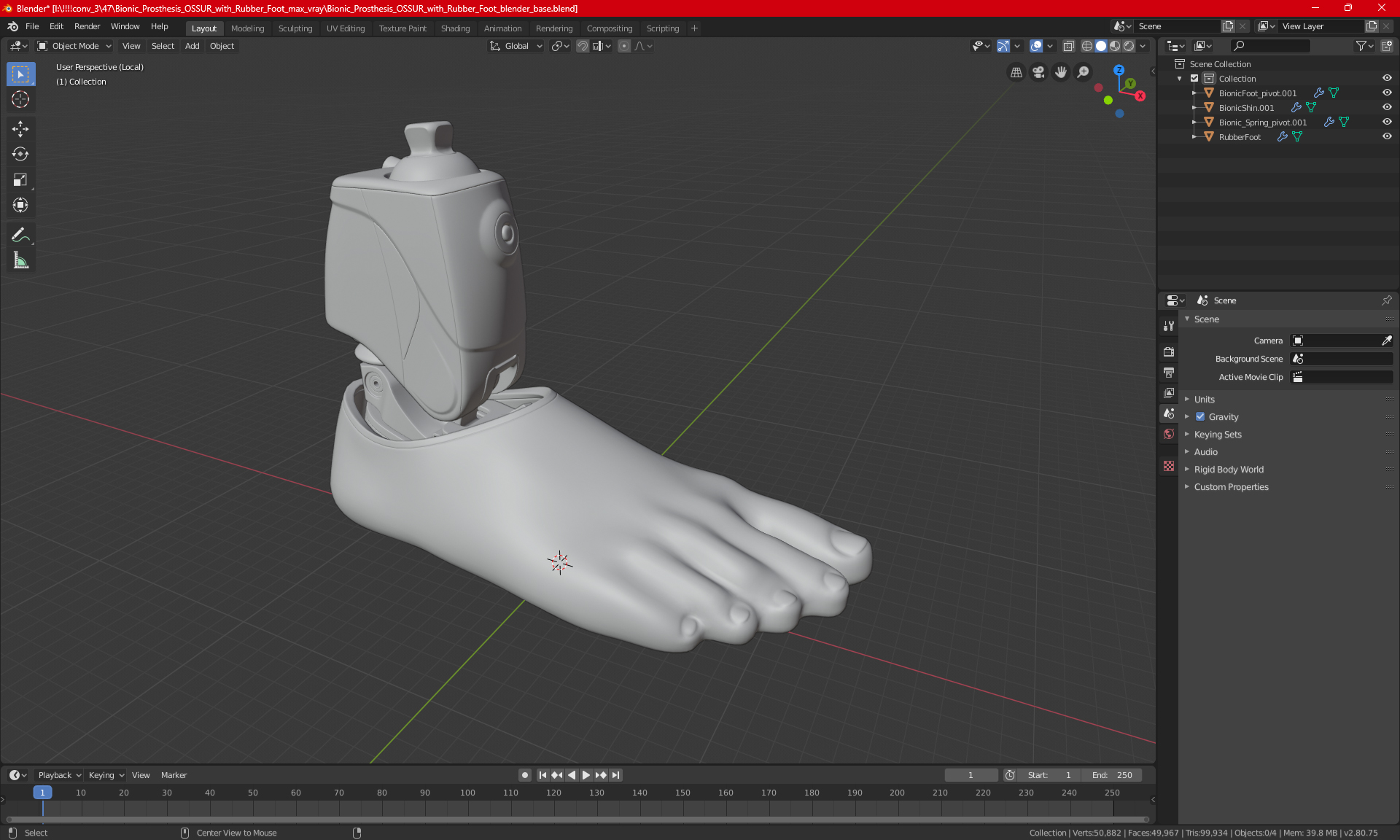
Task: Click the Marker menu in the timeline
Action: click(174, 775)
